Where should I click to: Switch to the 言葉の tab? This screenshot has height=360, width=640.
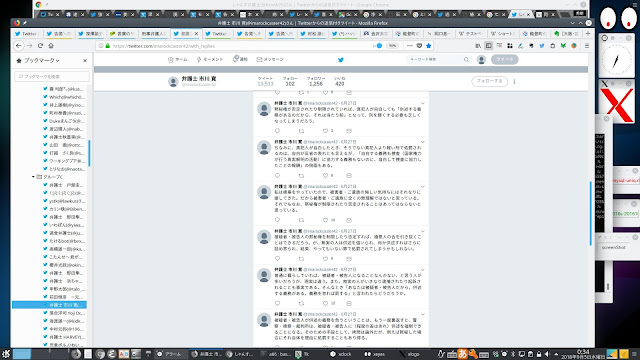tap(122, 33)
